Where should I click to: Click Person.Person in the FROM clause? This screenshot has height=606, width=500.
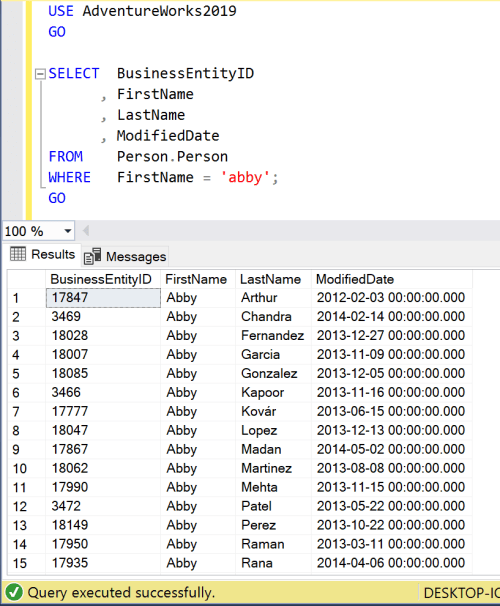click(172, 157)
